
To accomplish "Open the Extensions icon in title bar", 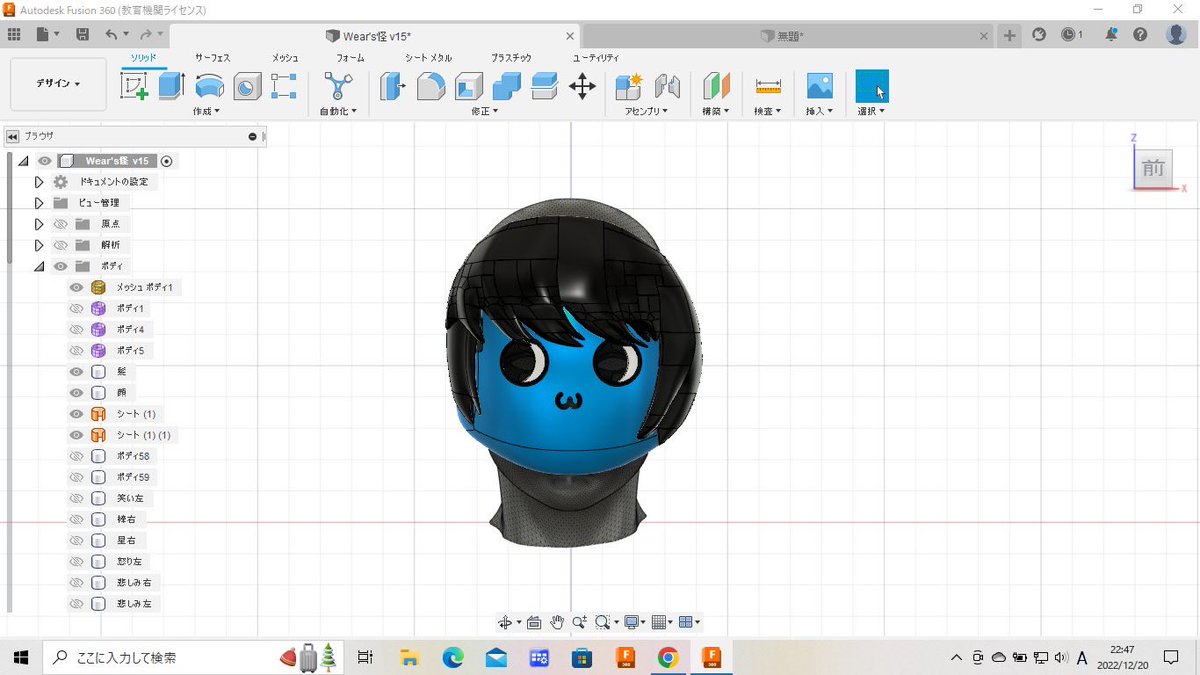I will [x=1039, y=34].
